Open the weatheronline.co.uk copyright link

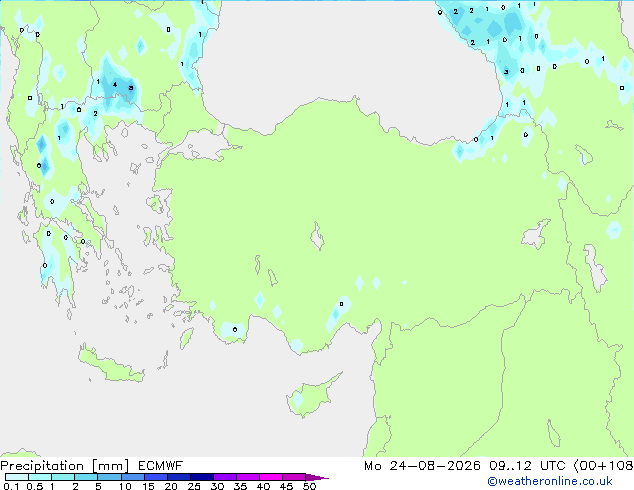550,481
